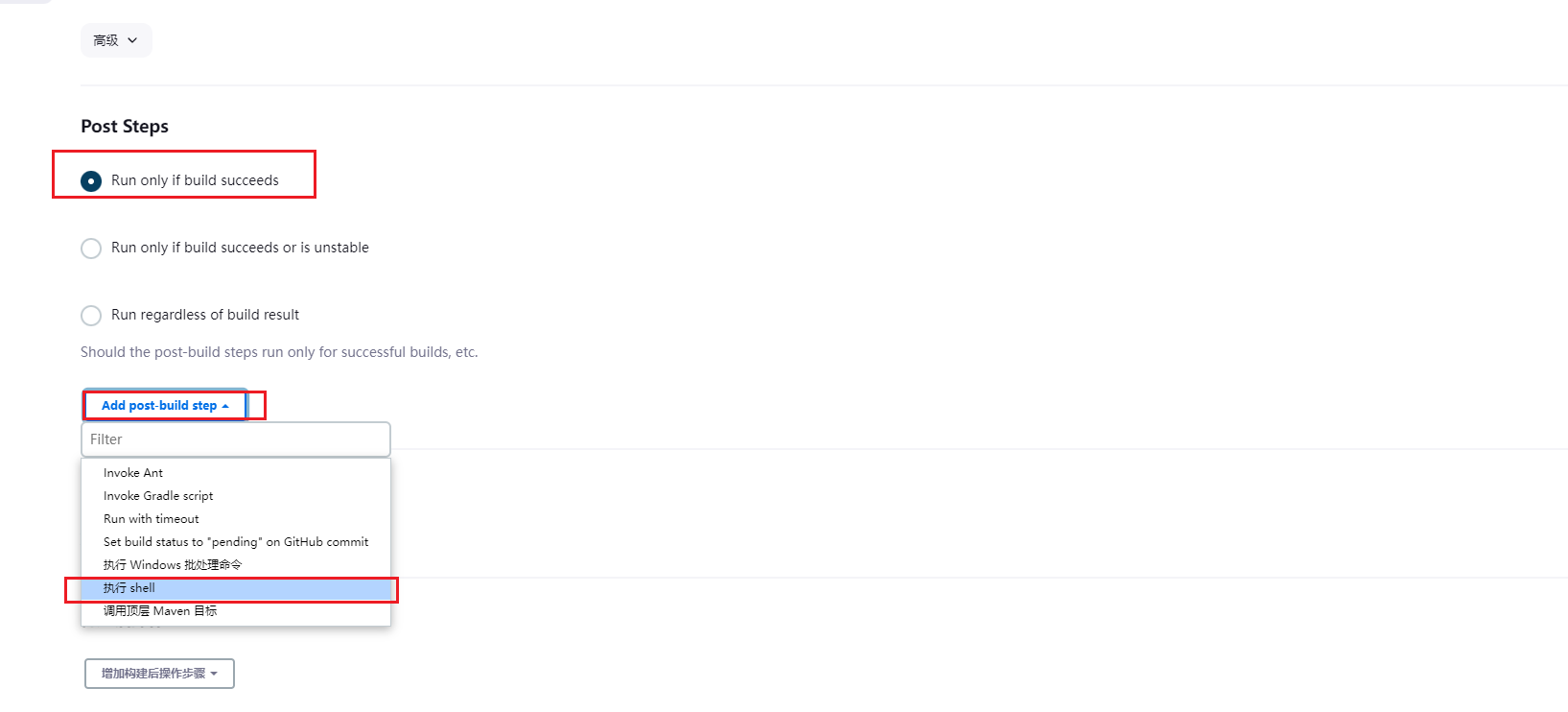The width and height of the screenshot is (1568, 712).
Task: Click inside the Filter text field
Action: 236,439
